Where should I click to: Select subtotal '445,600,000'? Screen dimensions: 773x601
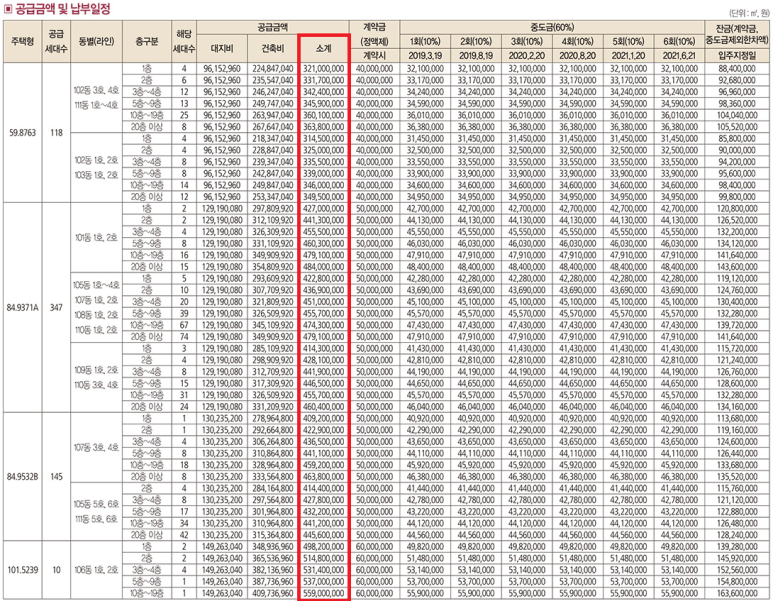pyautogui.click(x=323, y=535)
